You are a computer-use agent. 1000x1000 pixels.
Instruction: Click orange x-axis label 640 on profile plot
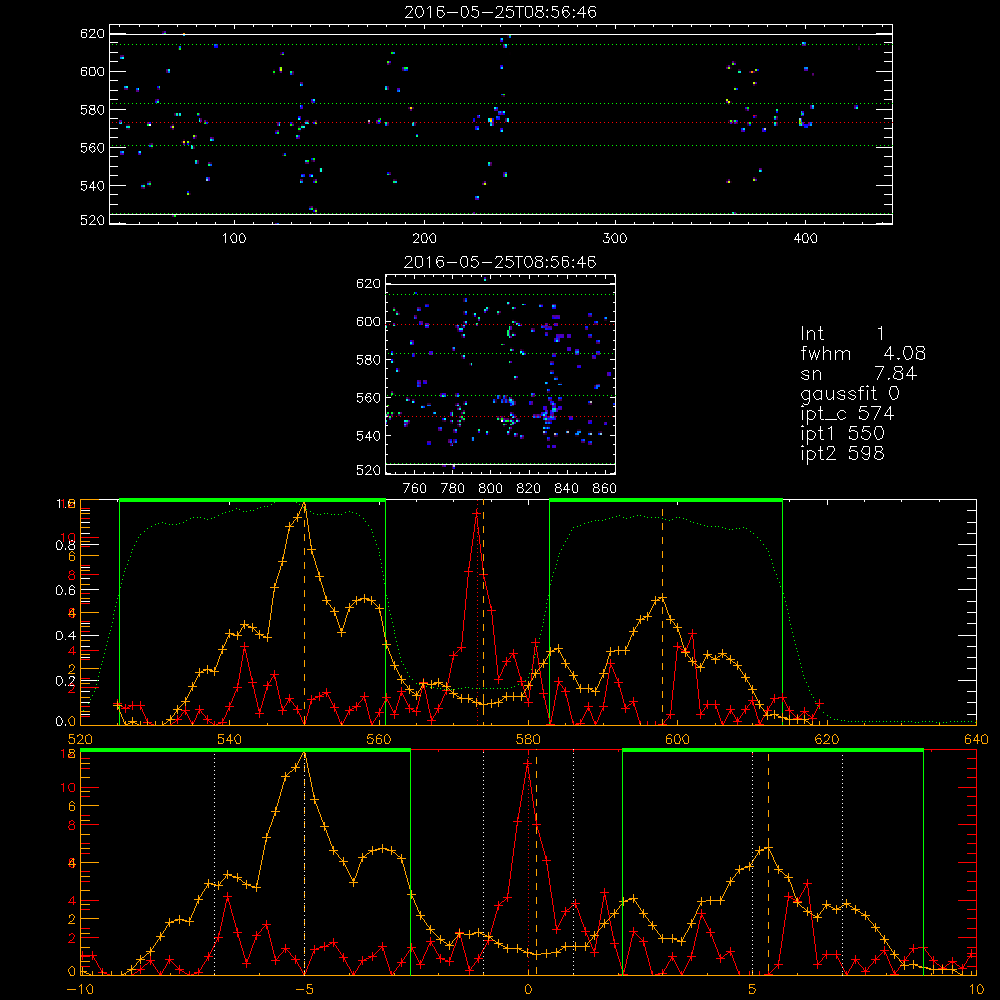pos(976,739)
